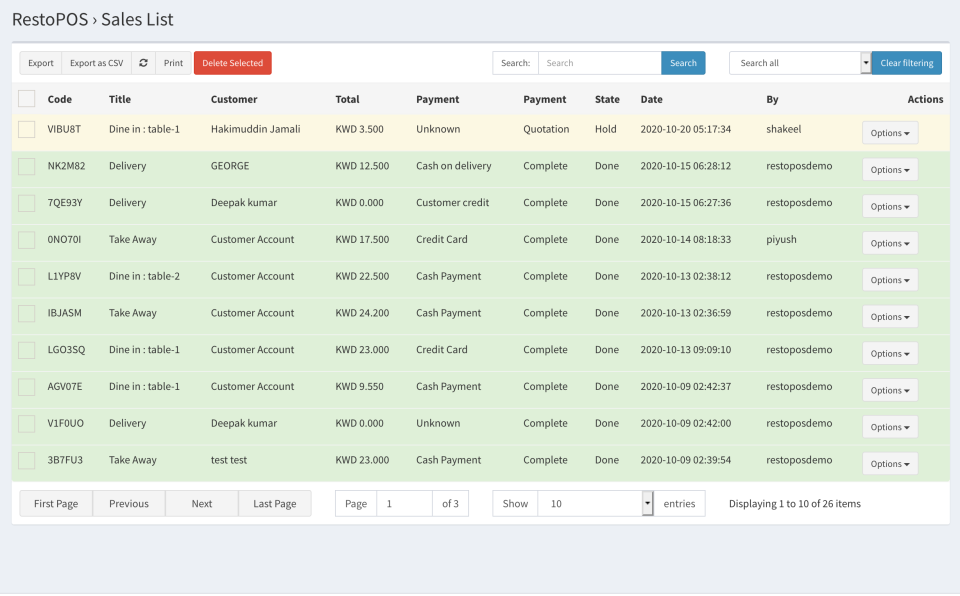Toggle the select-all checkbox in the header
The height and width of the screenshot is (596, 960).
[25, 99]
